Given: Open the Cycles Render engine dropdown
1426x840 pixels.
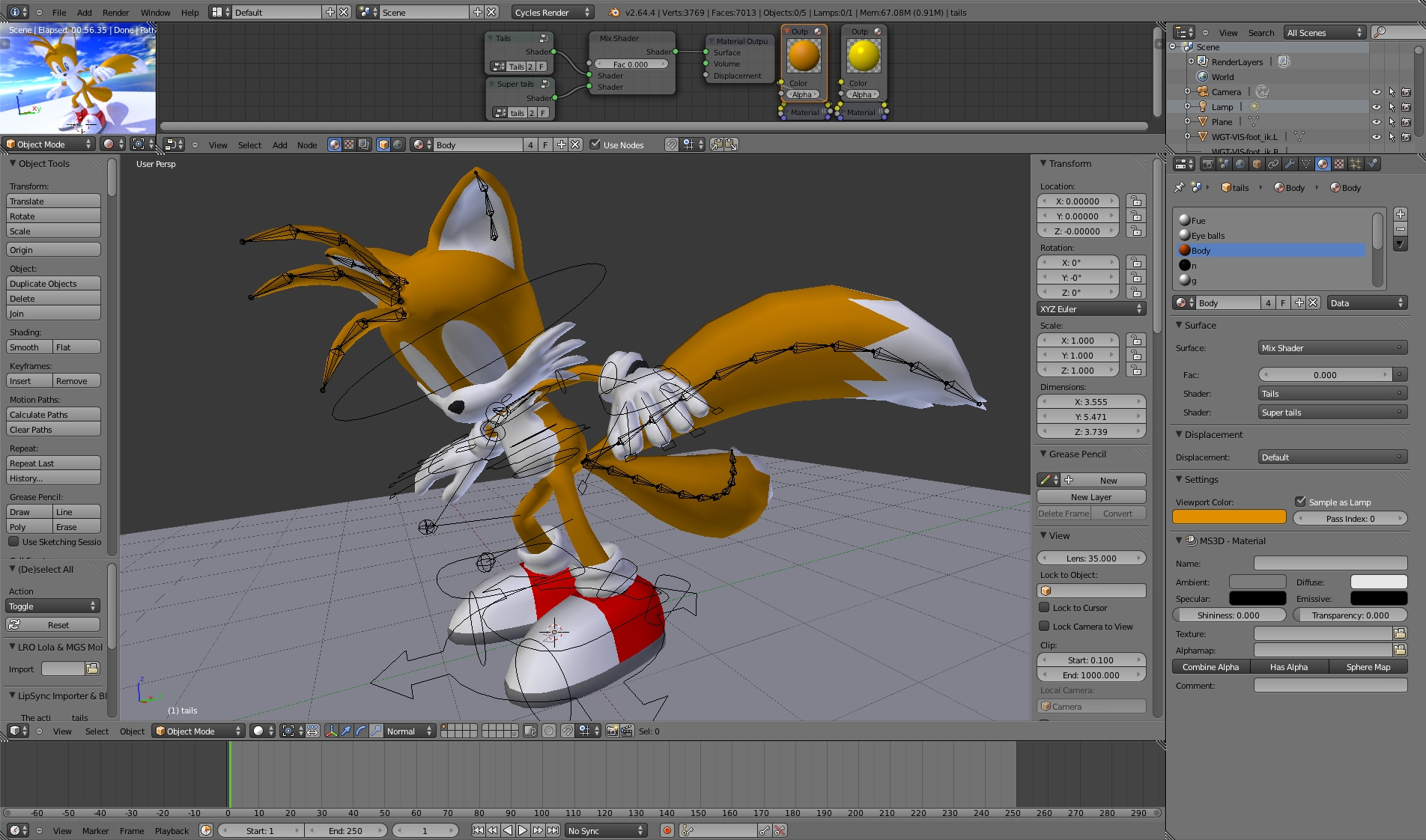Looking at the screenshot, I should coord(553,12).
